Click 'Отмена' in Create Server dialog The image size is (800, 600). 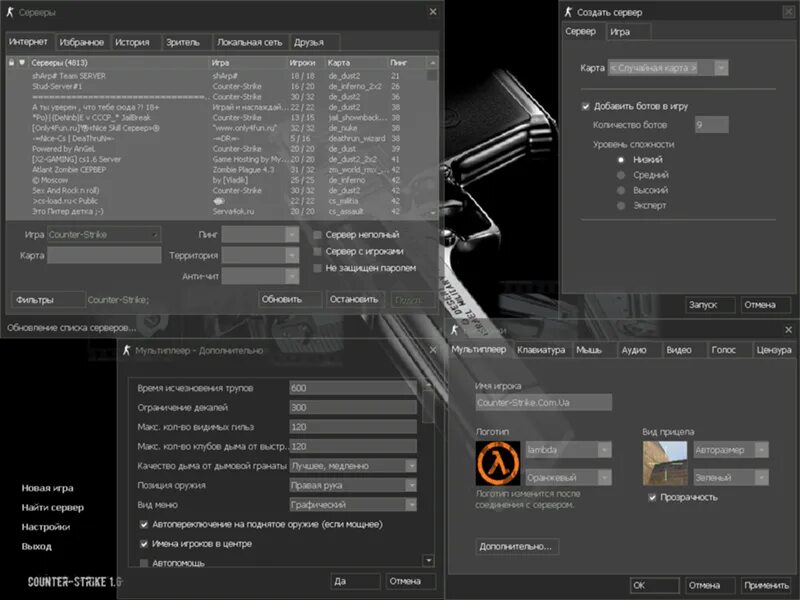point(765,305)
